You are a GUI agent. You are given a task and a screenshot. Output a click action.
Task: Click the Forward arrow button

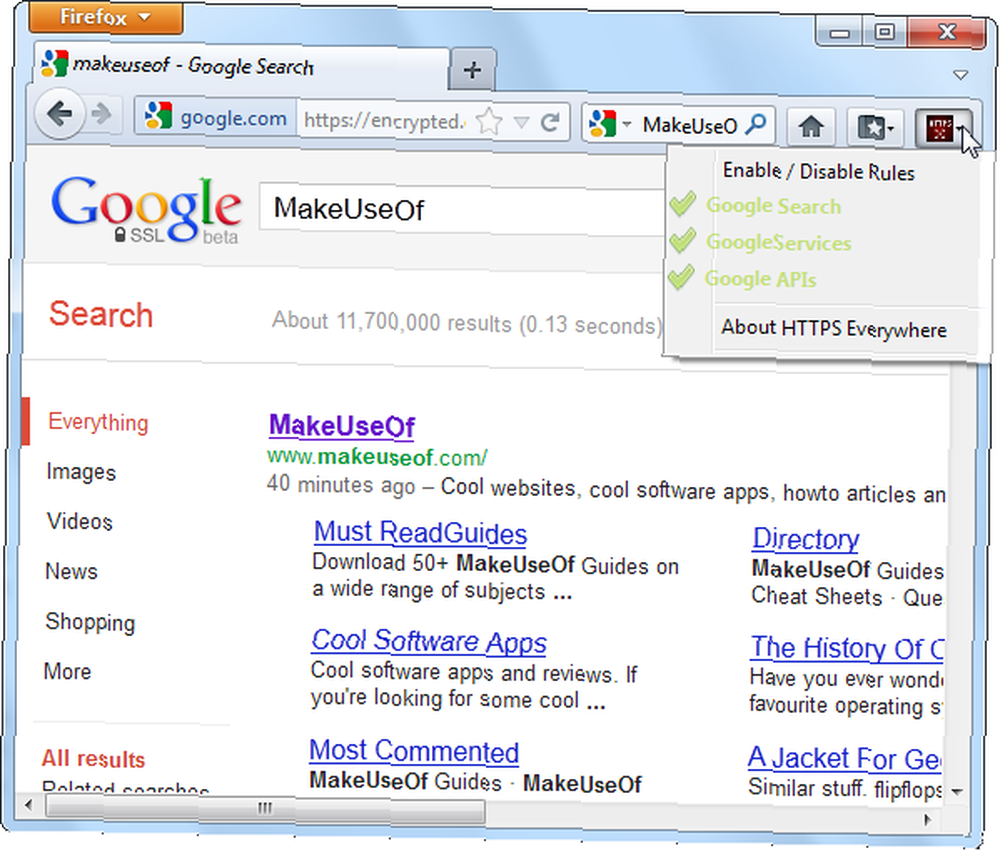pyautogui.click(x=101, y=115)
